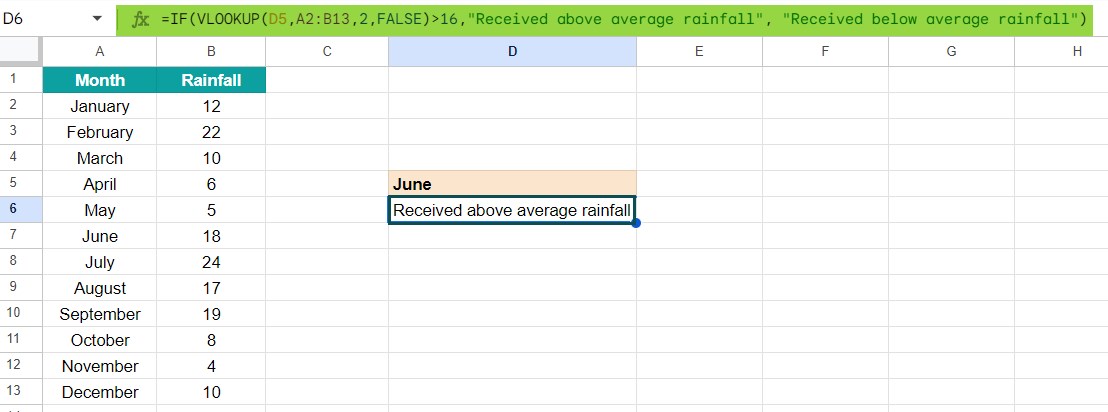Select column H header
The image size is (1108, 412).
click(x=1061, y=51)
